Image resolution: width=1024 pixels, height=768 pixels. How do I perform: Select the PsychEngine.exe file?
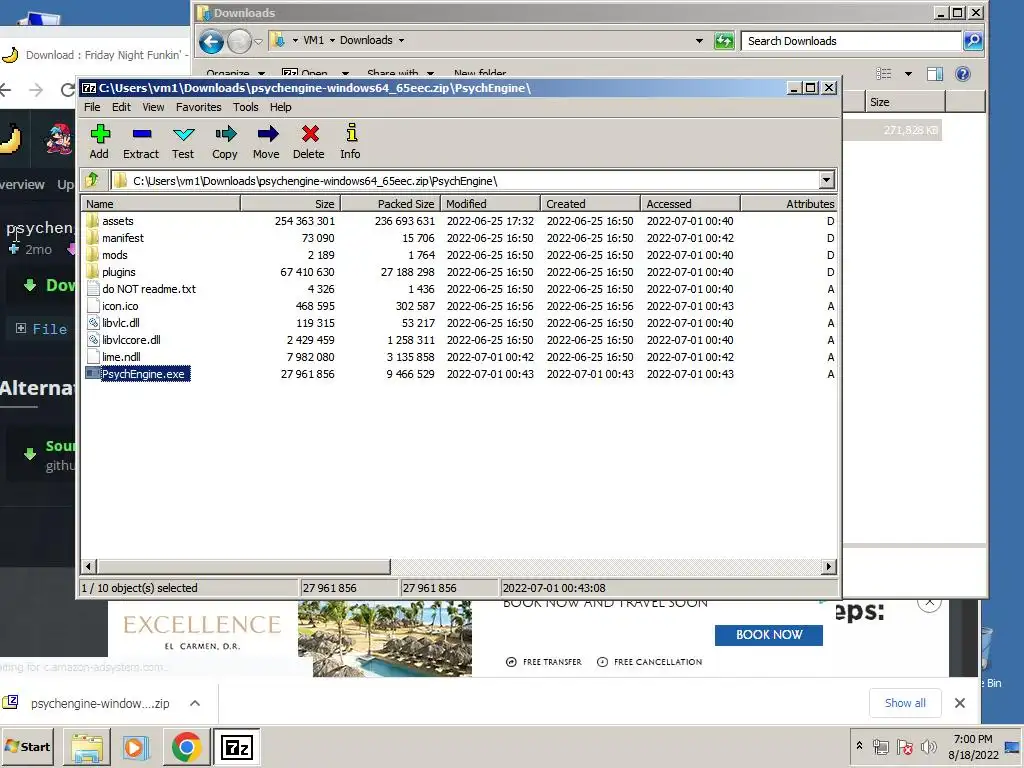143,374
